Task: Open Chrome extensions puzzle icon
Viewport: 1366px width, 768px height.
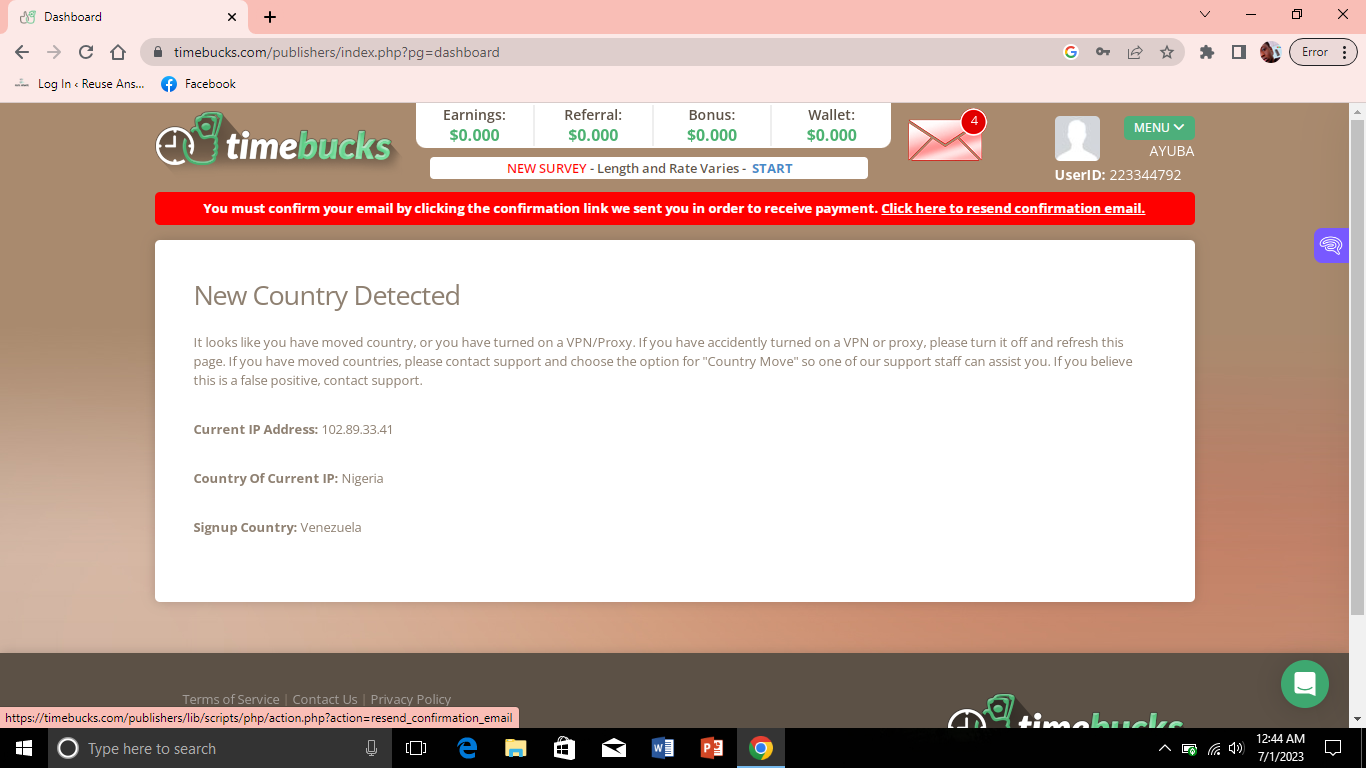Action: click(1207, 52)
